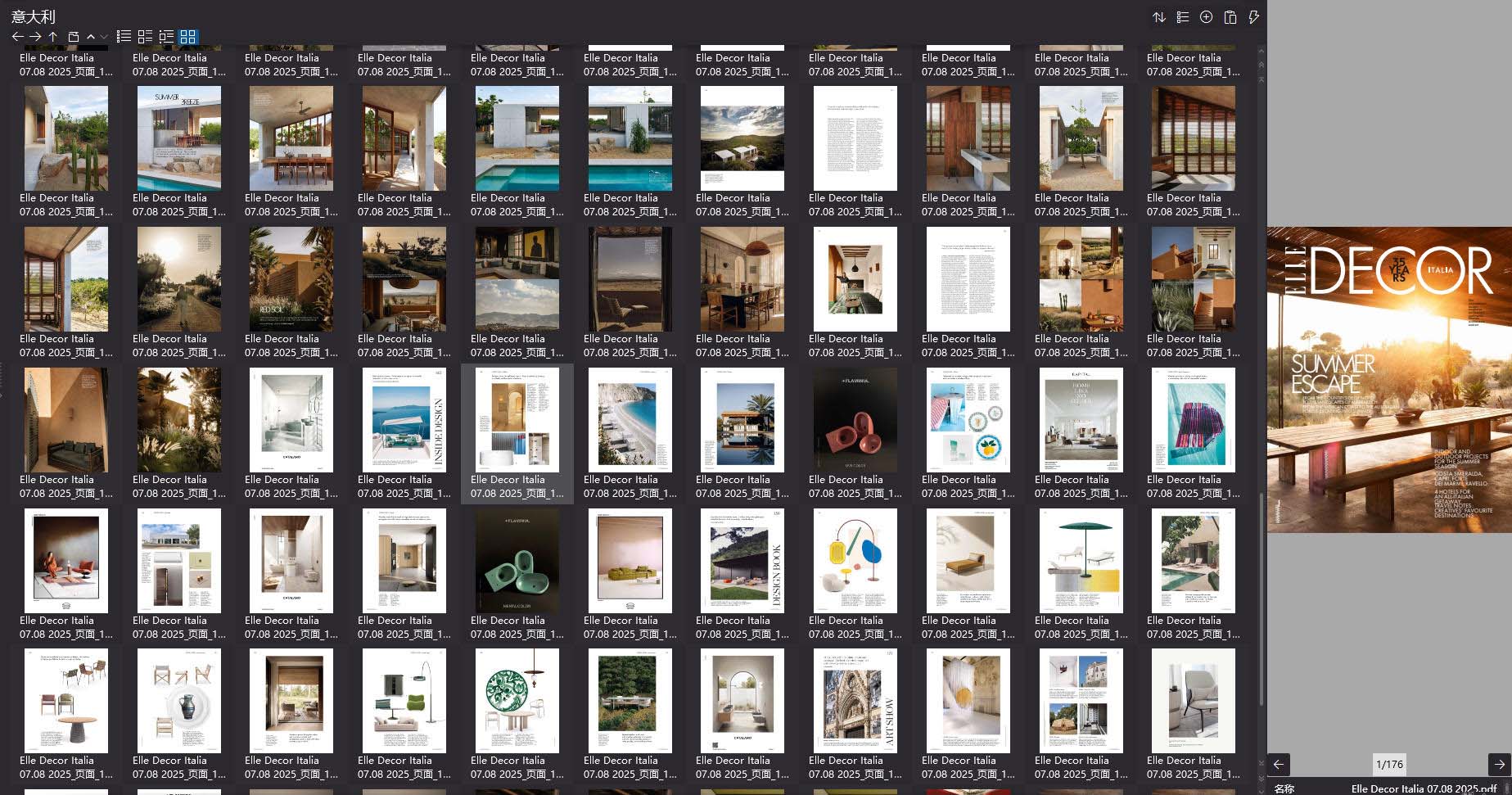This screenshot has width=1512, height=795.
Task: Go up to the parent folder
Action: (52, 37)
